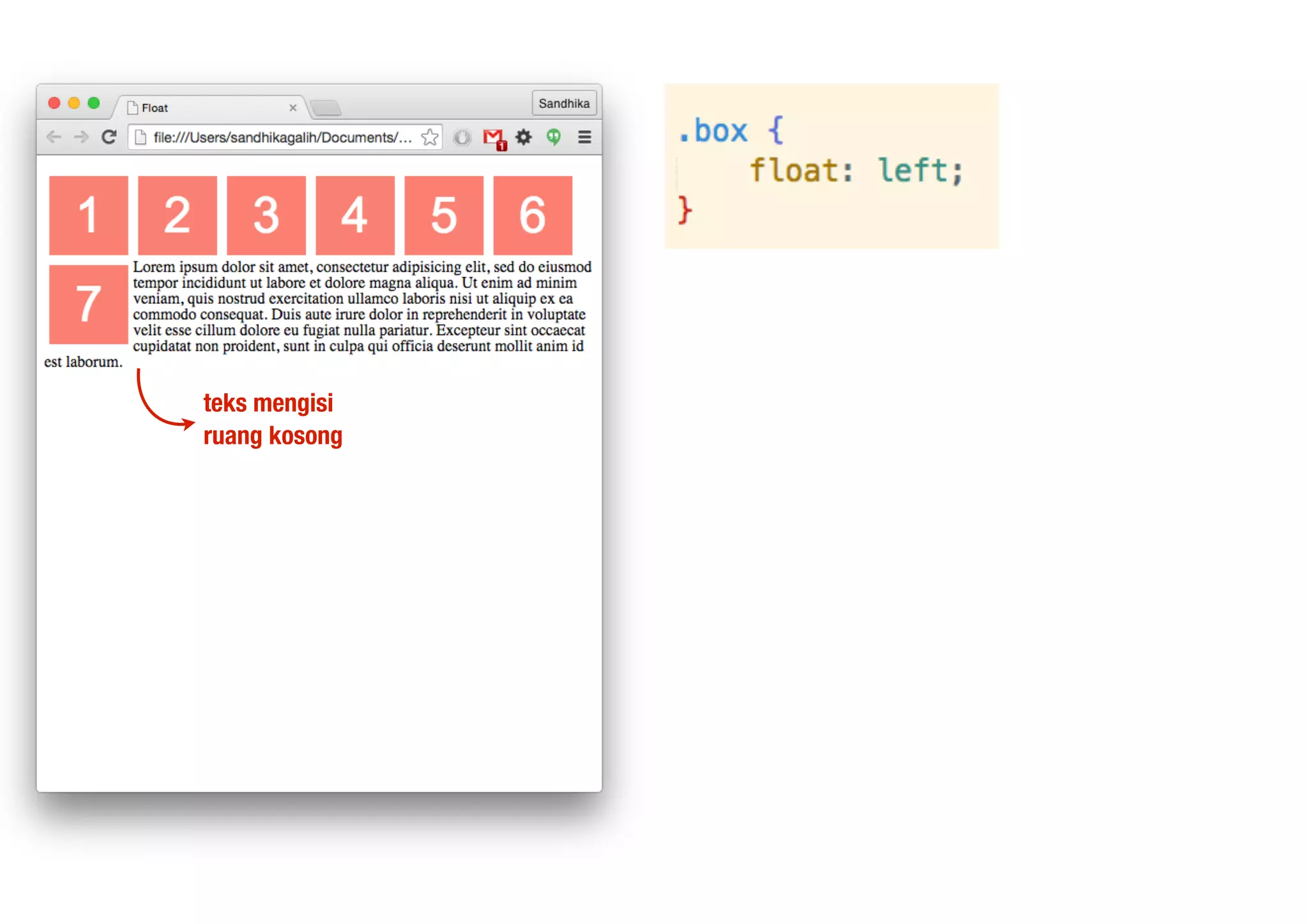The height and width of the screenshot is (924, 1308).
Task: Close the Float tab
Action: pyautogui.click(x=293, y=108)
